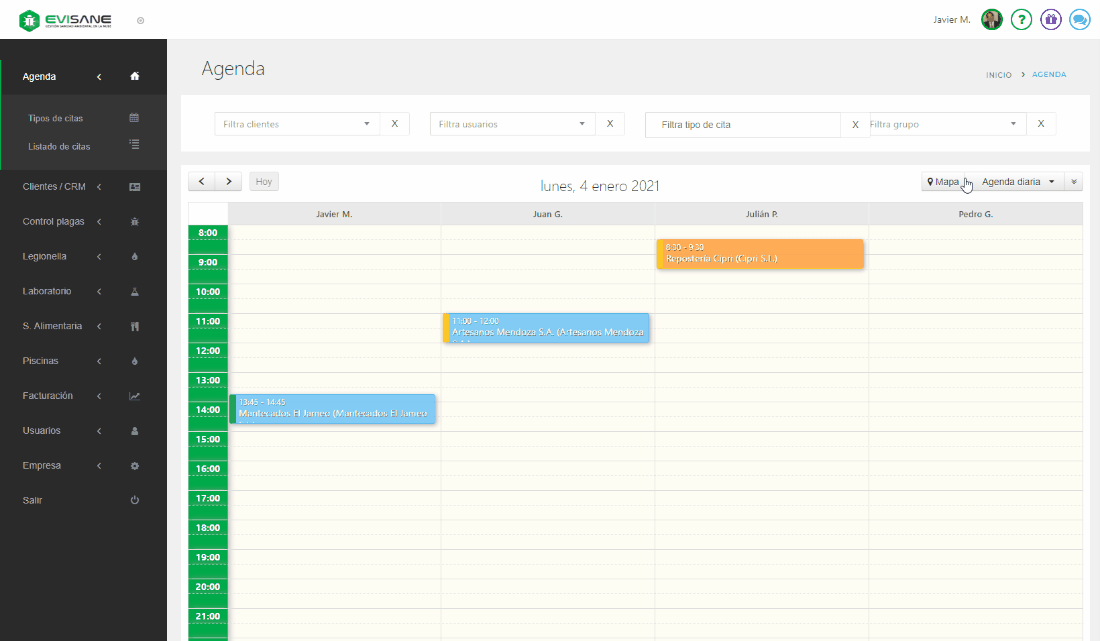Open the purple gift icon in header
This screenshot has width=1100, height=641.
1050,19
